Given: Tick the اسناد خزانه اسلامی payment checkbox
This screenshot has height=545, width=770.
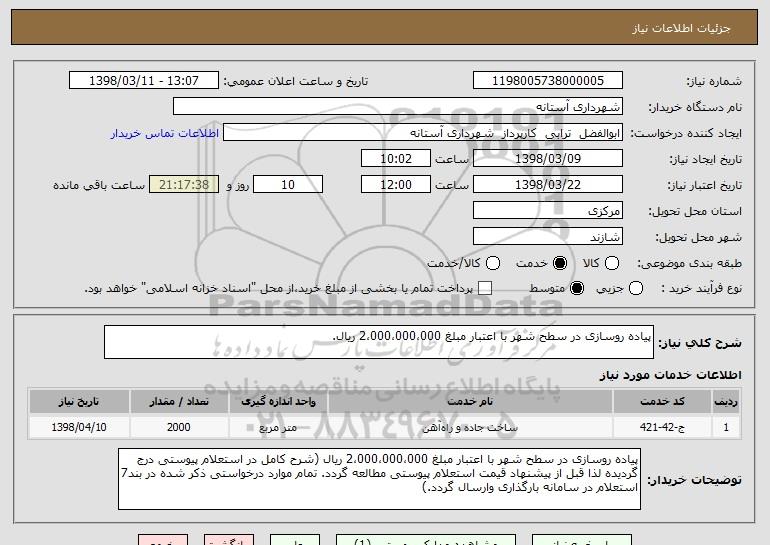Looking at the screenshot, I should coord(485,289).
